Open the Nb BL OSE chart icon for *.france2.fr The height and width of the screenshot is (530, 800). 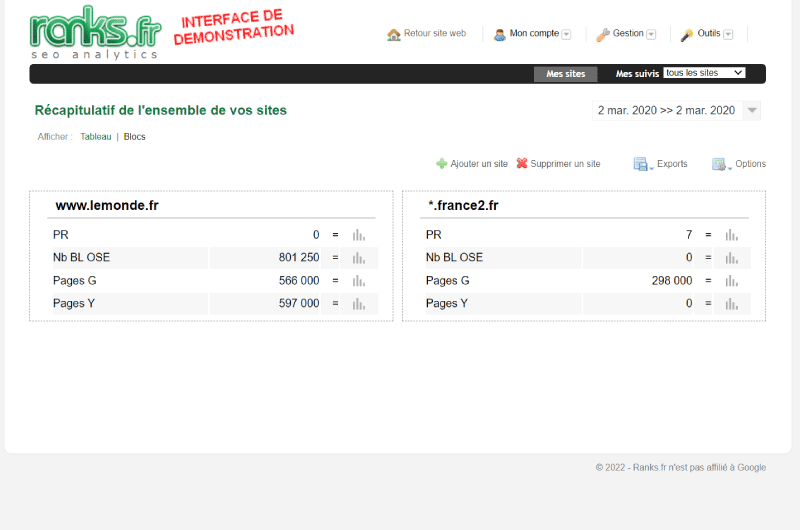732,258
